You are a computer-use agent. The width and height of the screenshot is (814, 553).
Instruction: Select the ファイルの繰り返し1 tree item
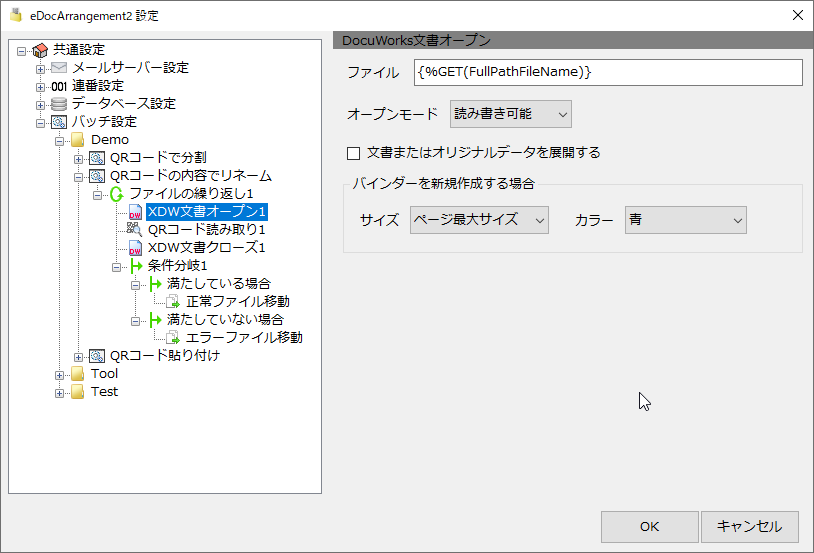[x=191, y=194]
